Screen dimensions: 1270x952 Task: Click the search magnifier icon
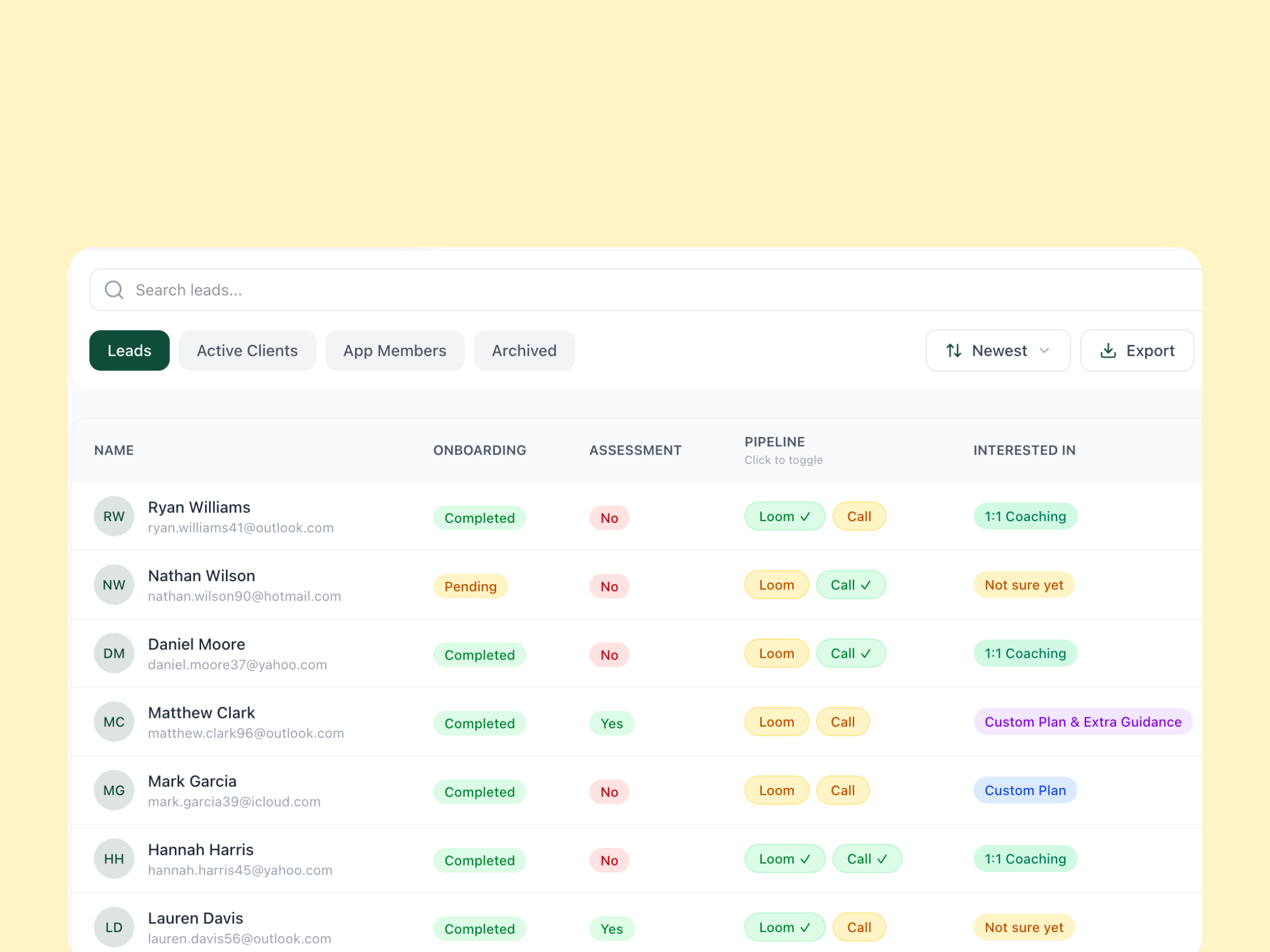114,290
